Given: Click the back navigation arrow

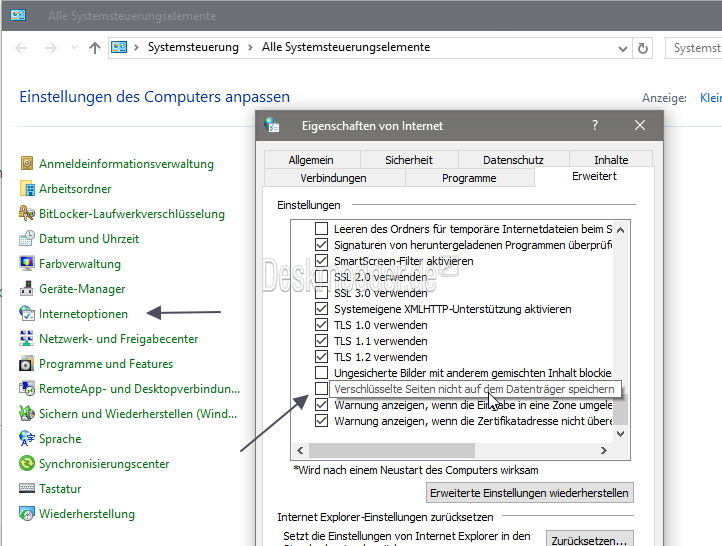Looking at the screenshot, I should (x=21, y=48).
